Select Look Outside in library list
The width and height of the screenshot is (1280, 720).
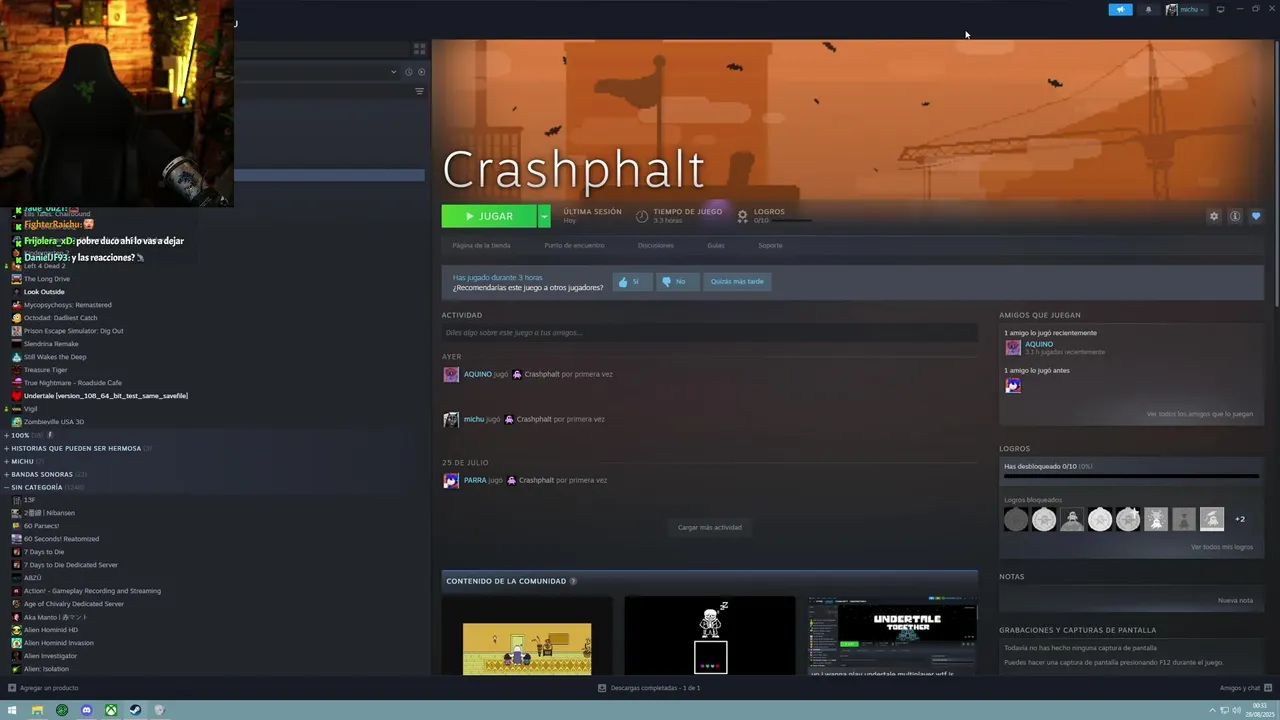[x=44, y=292]
